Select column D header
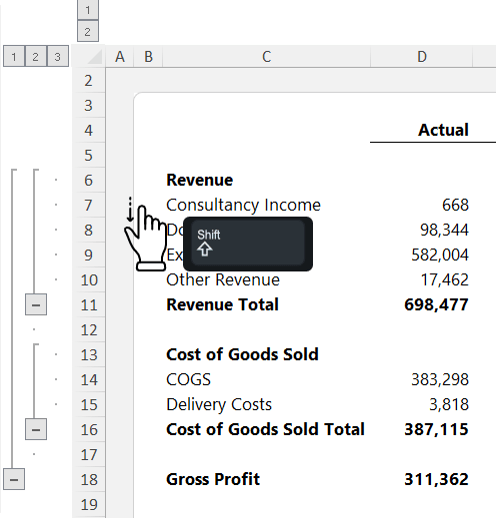 coord(422,57)
